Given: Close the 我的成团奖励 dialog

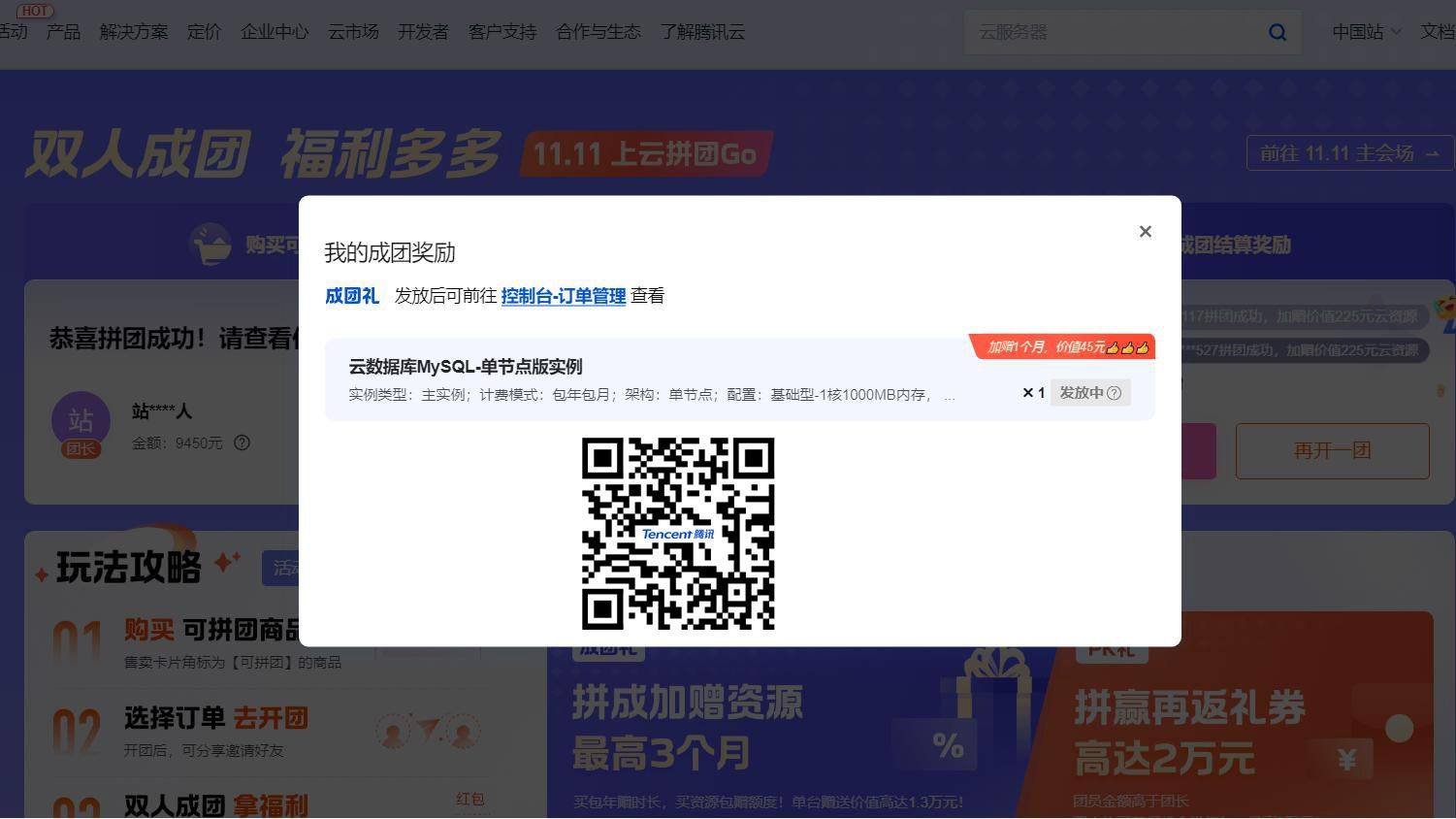Looking at the screenshot, I should (x=1145, y=231).
